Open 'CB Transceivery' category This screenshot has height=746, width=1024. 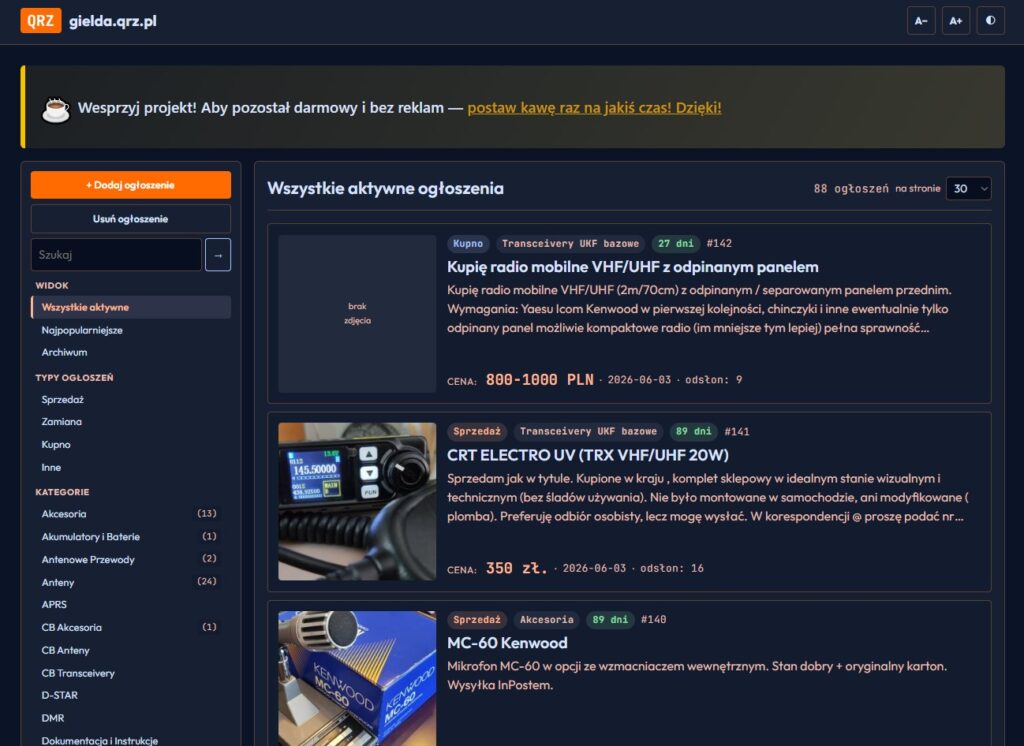(x=131, y=673)
